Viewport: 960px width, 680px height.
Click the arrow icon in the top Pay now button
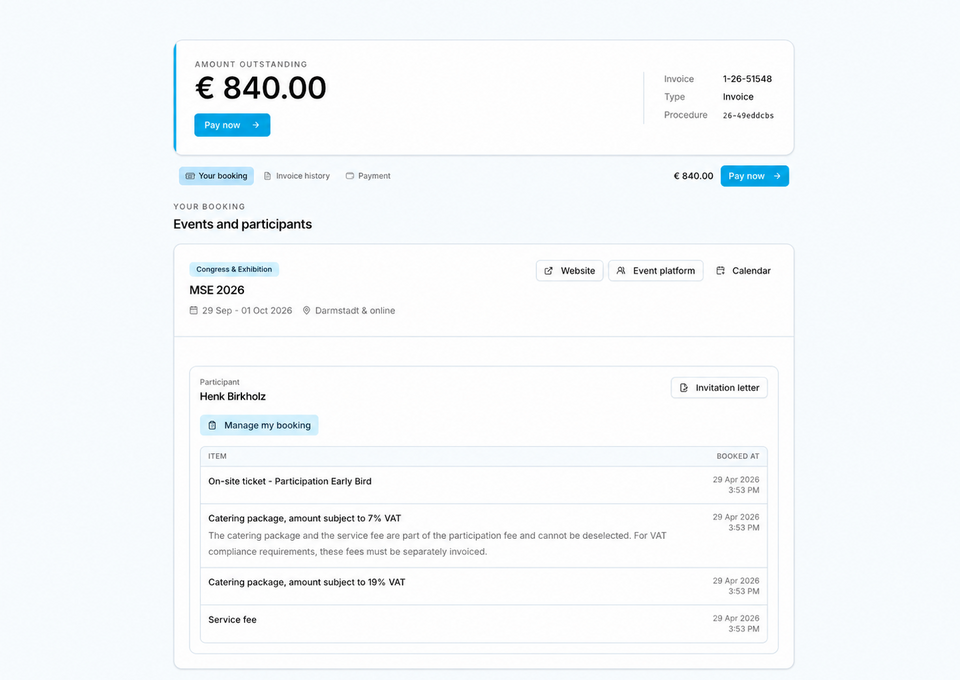(256, 125)
